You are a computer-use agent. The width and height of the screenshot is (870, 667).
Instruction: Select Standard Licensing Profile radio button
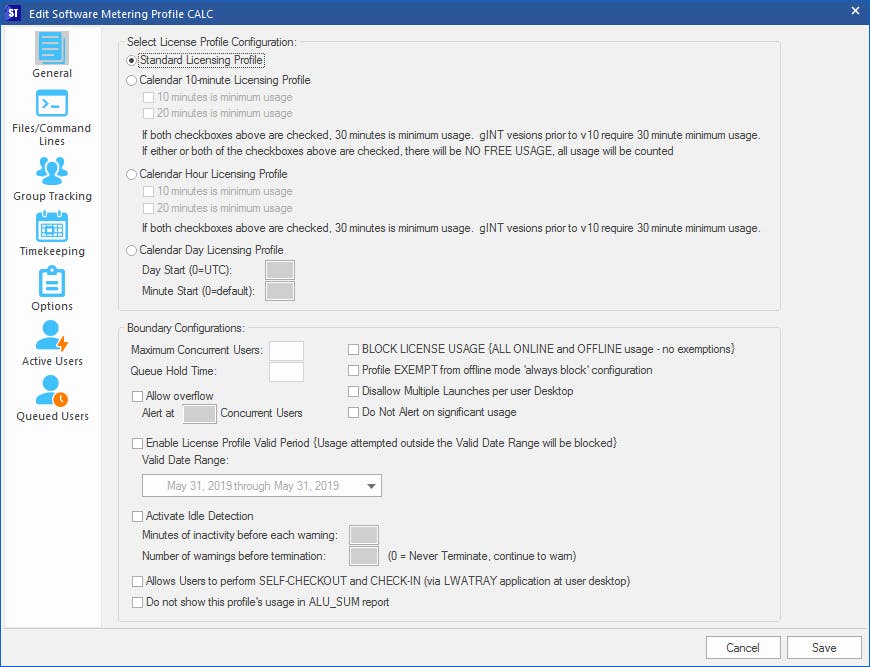click(131, 60)
